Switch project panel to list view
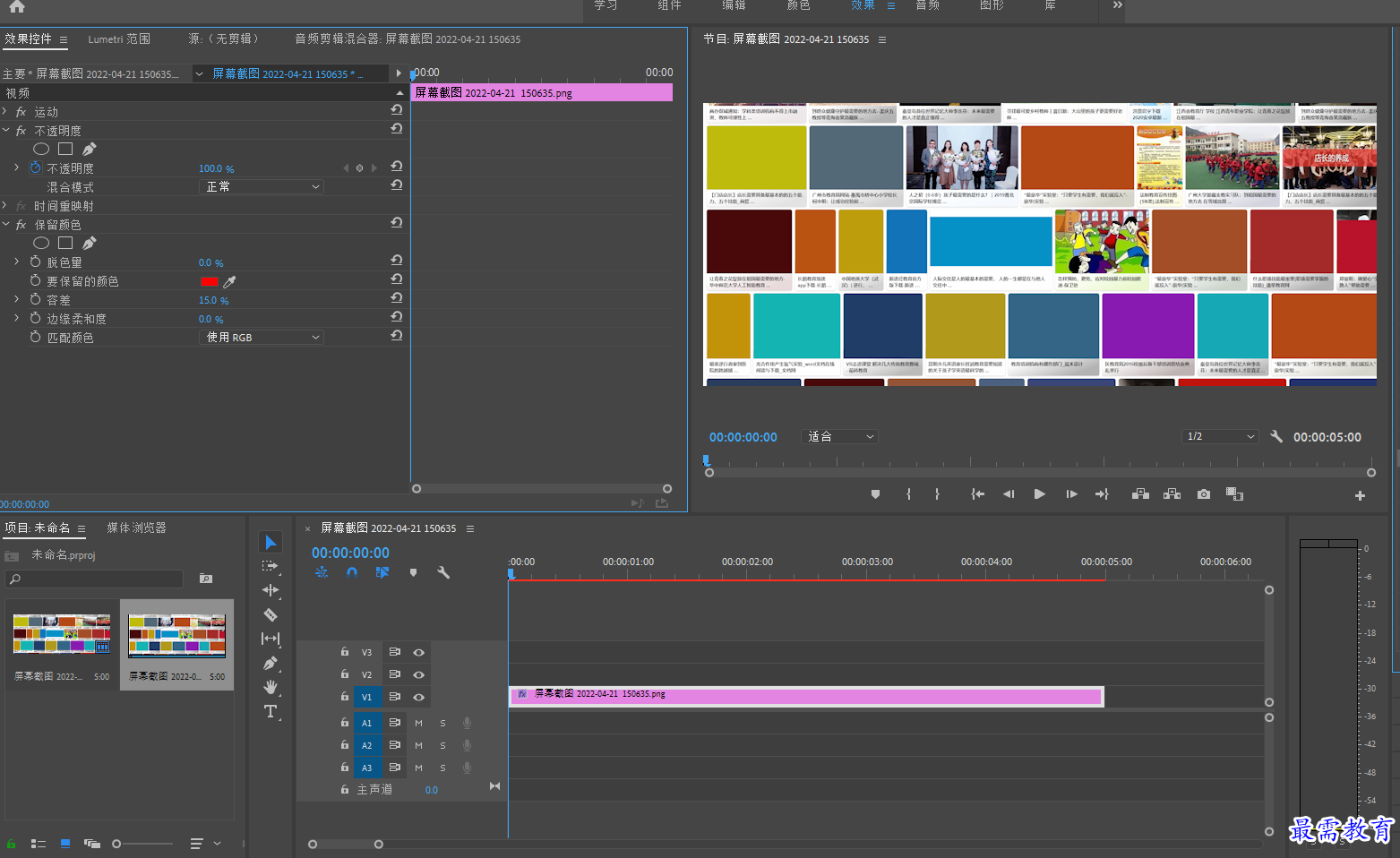The height and width of the screenshot is (858, 1400). 39,844
